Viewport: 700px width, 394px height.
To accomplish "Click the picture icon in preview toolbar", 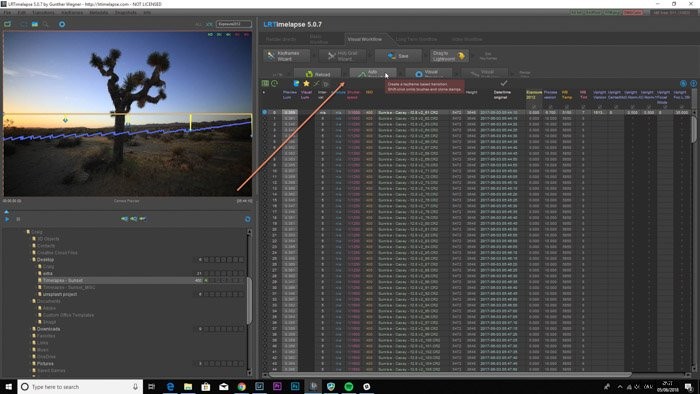I will tap(35, 24).
